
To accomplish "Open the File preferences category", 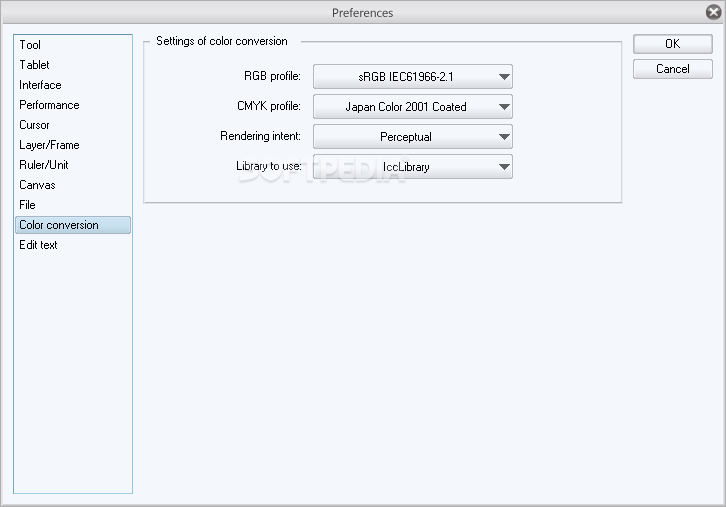I will (73, 205).
